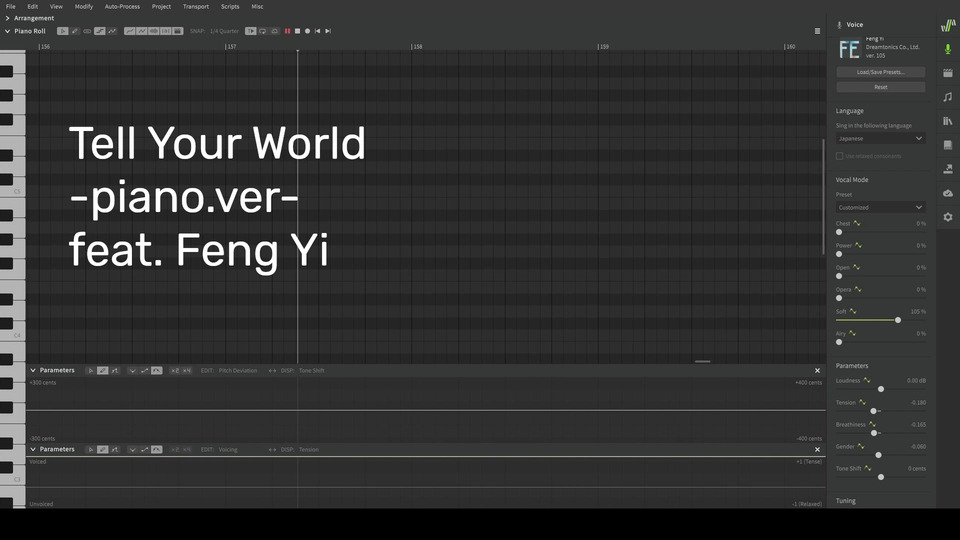Enable Use relaxed consonants checkbox
This screenshot has height=540, width=960.
point(839,156)
